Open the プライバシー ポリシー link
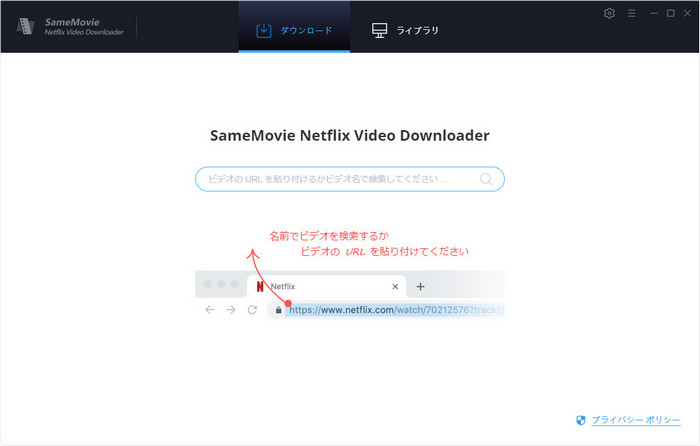The height and width of the screenshot is (446, 700). pos(636,420)
